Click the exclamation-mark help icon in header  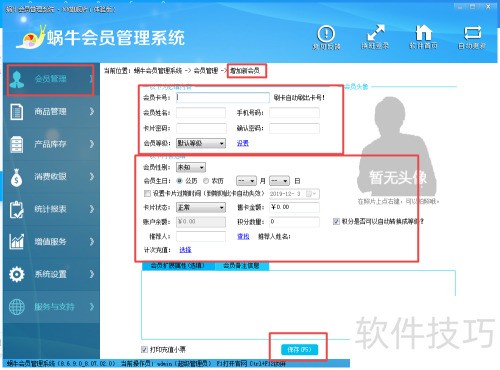pos(326,33)
